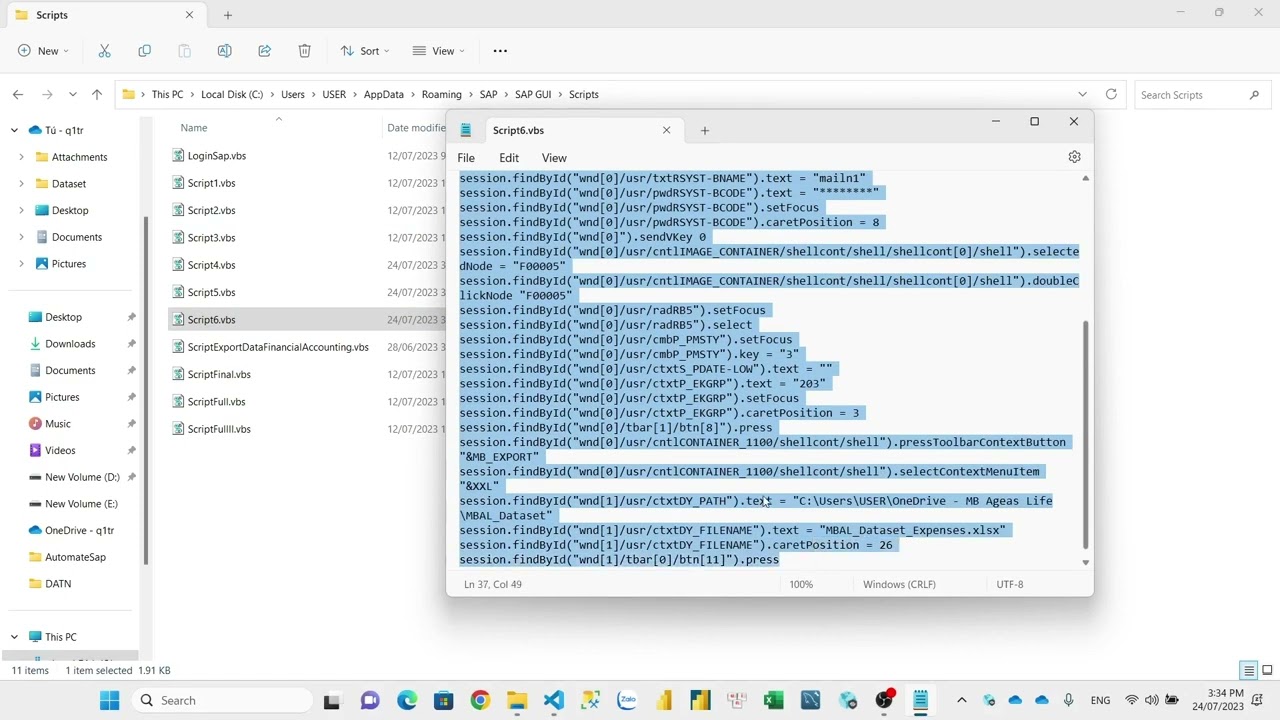Click the Delete trash icon in Explorer
The image size is (1280, 720).
(x=304, y=51)
